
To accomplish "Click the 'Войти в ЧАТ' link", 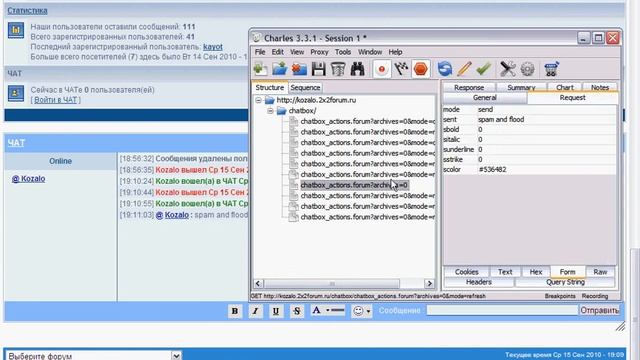I will coord(55,100).
